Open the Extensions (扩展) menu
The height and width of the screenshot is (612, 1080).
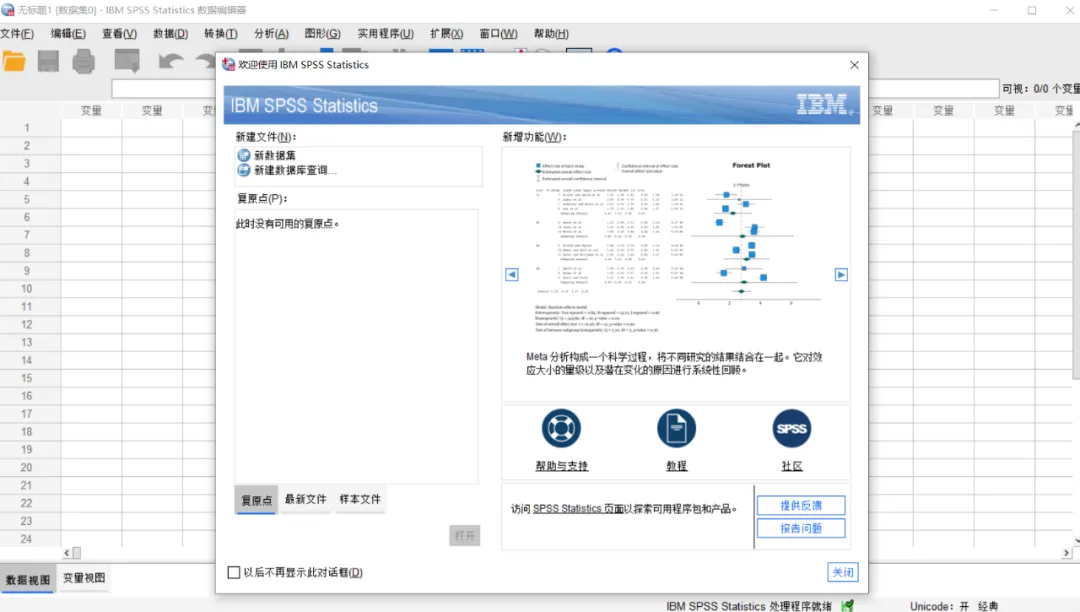446,34
